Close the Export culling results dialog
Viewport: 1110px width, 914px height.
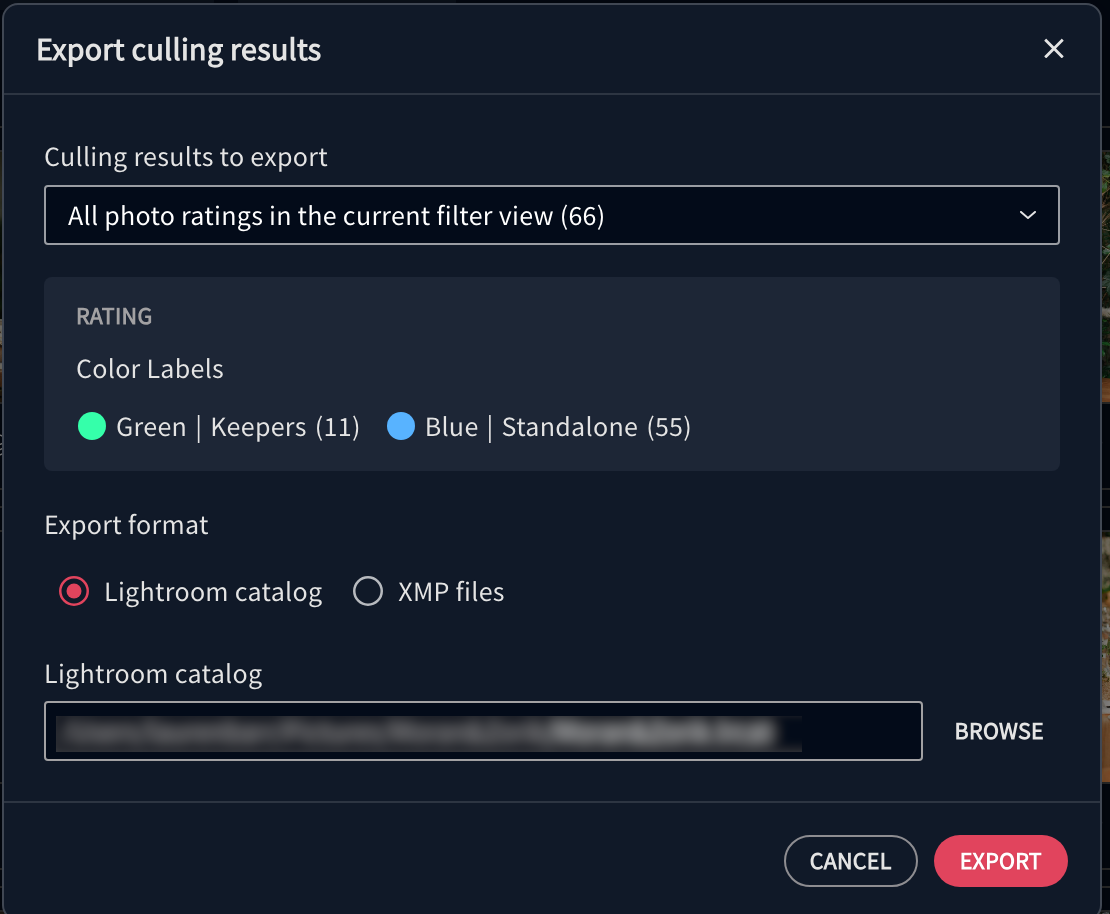(1053, 49)
